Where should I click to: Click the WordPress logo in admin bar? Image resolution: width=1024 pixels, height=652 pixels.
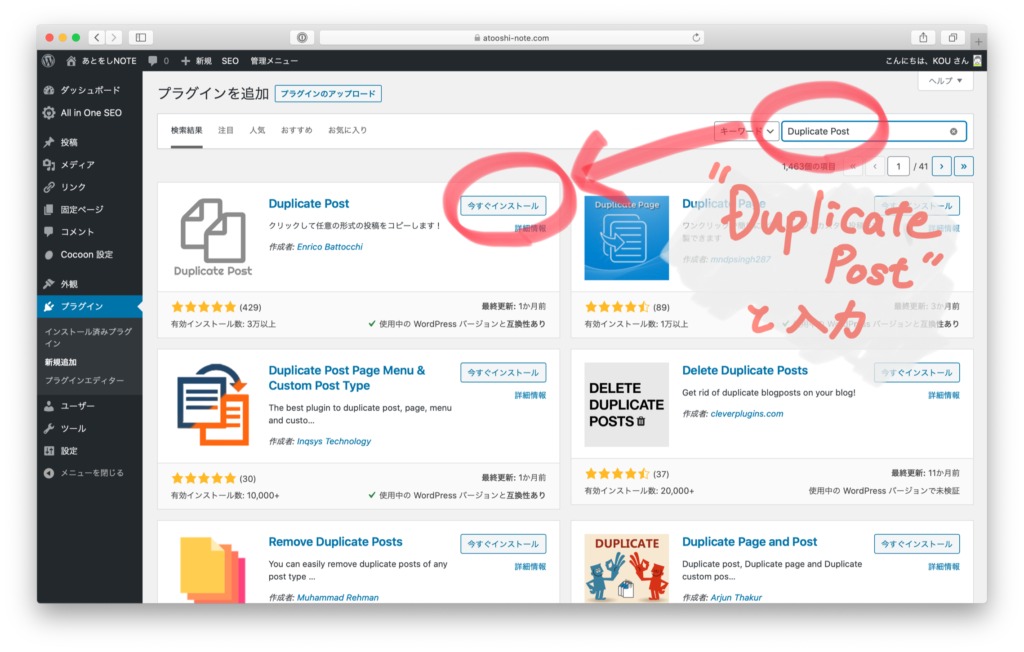tap(49, 61)
